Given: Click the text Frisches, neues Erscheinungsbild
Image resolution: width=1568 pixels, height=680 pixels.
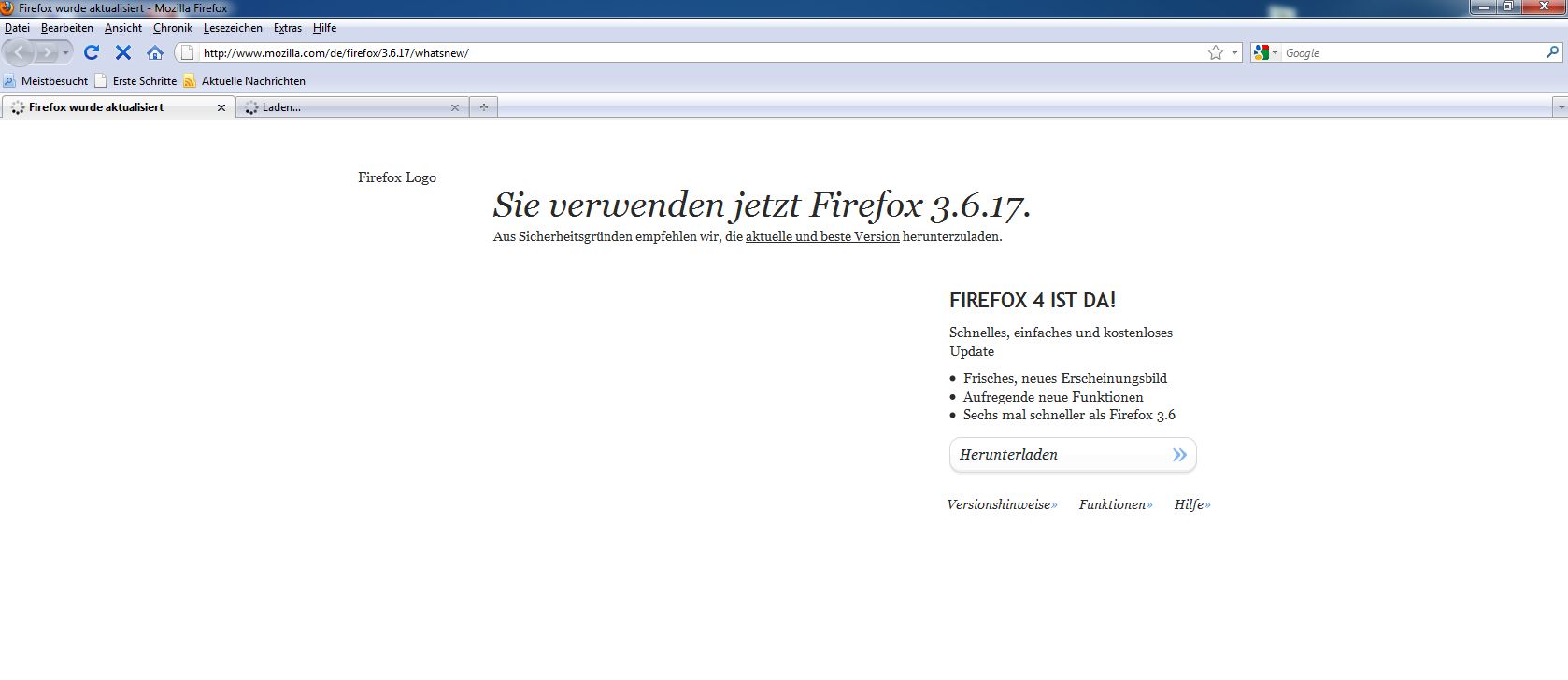Looking at the screenshot, I should (1065, 378).
